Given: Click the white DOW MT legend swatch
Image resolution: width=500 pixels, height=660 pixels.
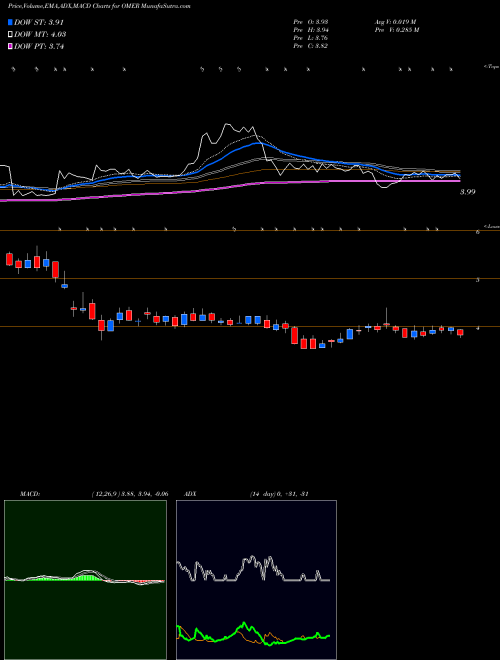Looking at the screenshot, I should click(10, 35).
